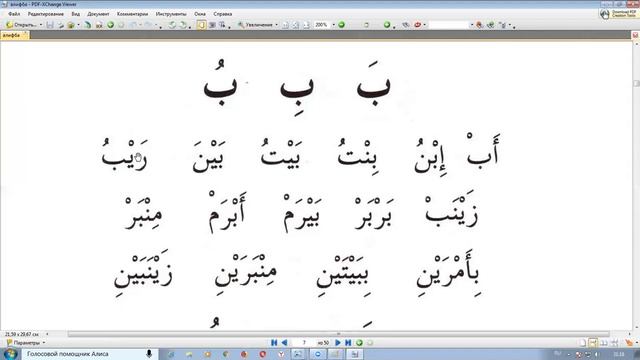The width and height of the screenshot is (640, 360).
Task: Select the Snapshot tool icon
Action: pos(212,25)
